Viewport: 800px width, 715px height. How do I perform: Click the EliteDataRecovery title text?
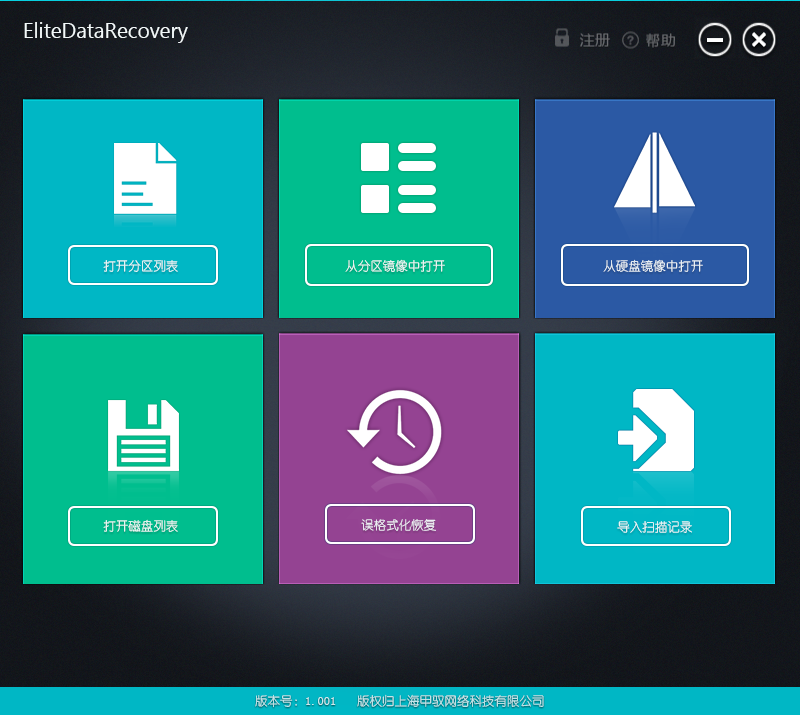[105, 31]
